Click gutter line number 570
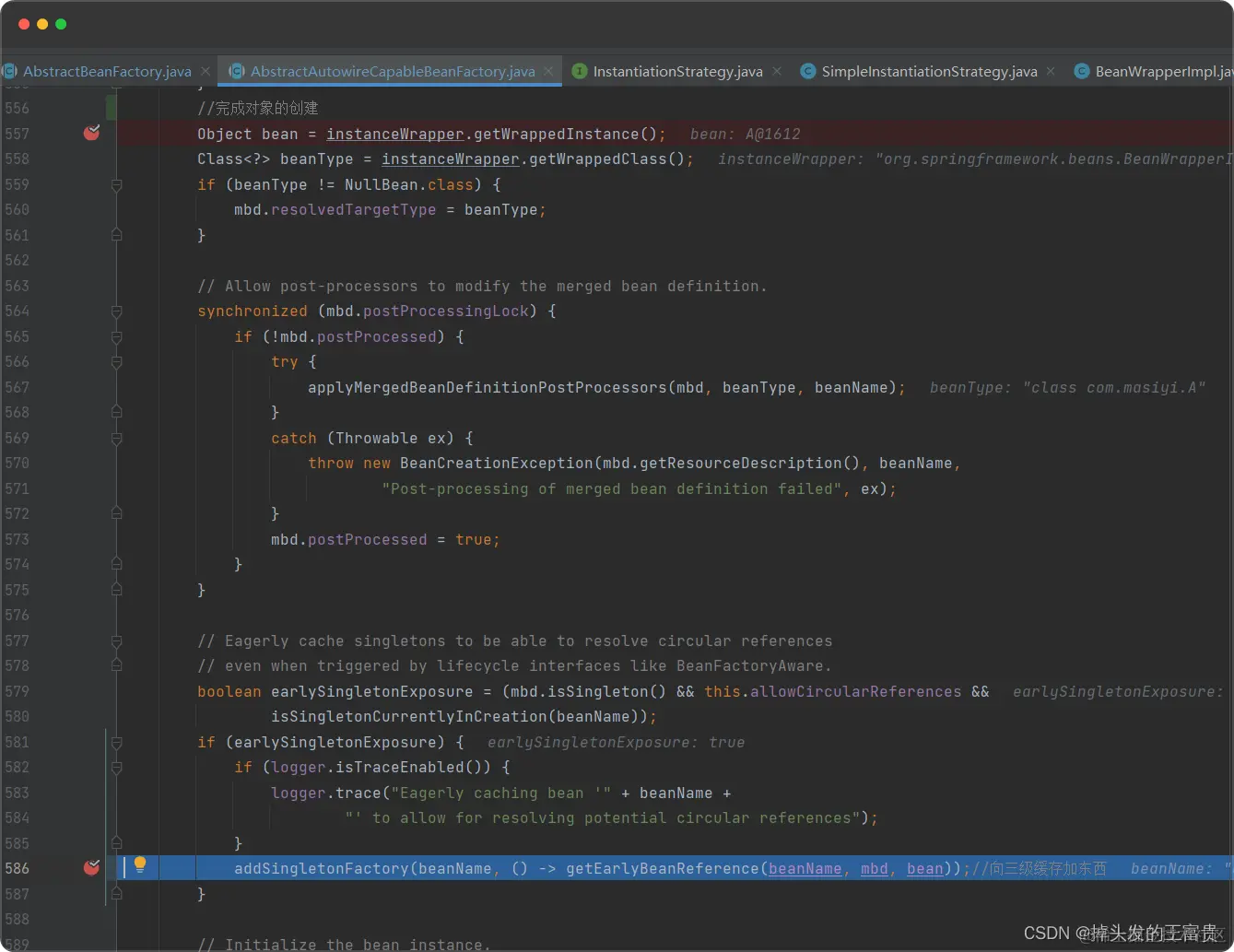 click(x=17, y=463)
